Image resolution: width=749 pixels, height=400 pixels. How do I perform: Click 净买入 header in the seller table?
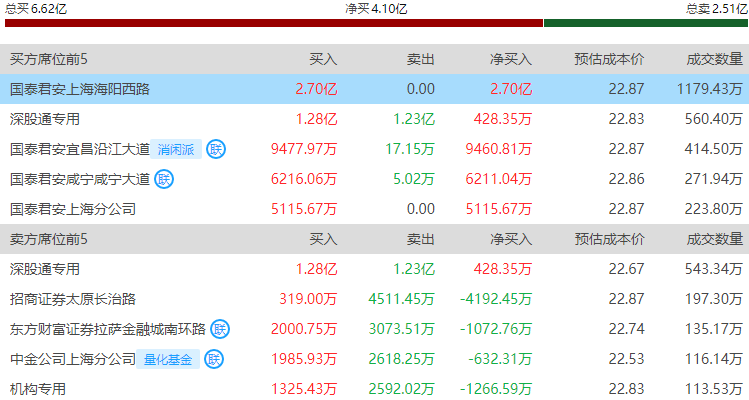(511, 239)
